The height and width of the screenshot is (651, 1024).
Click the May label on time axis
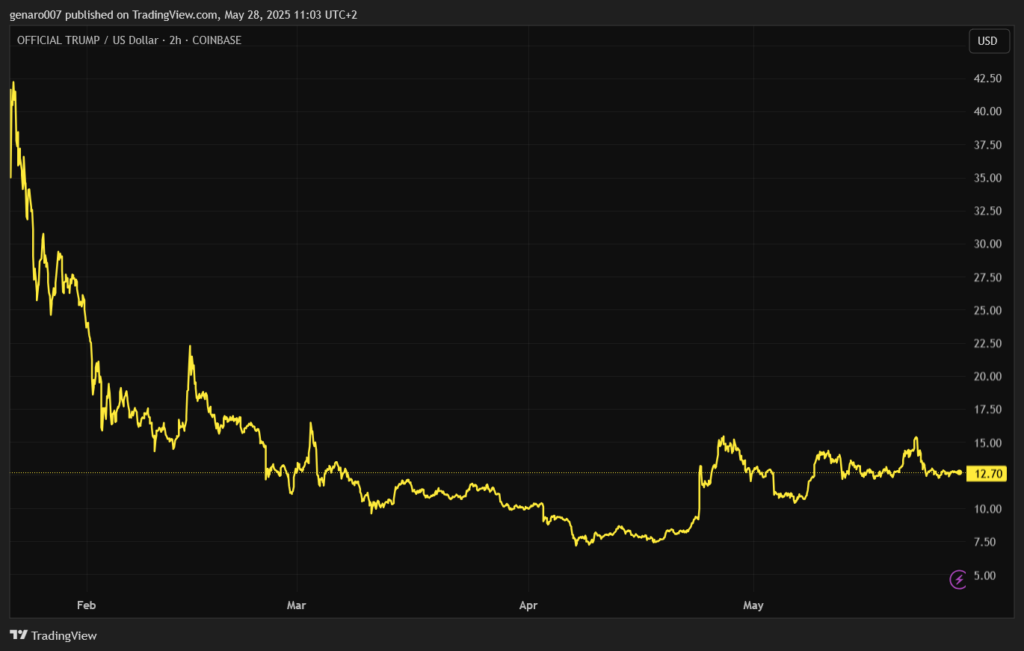pyautogui.click(x=753, y=605)
